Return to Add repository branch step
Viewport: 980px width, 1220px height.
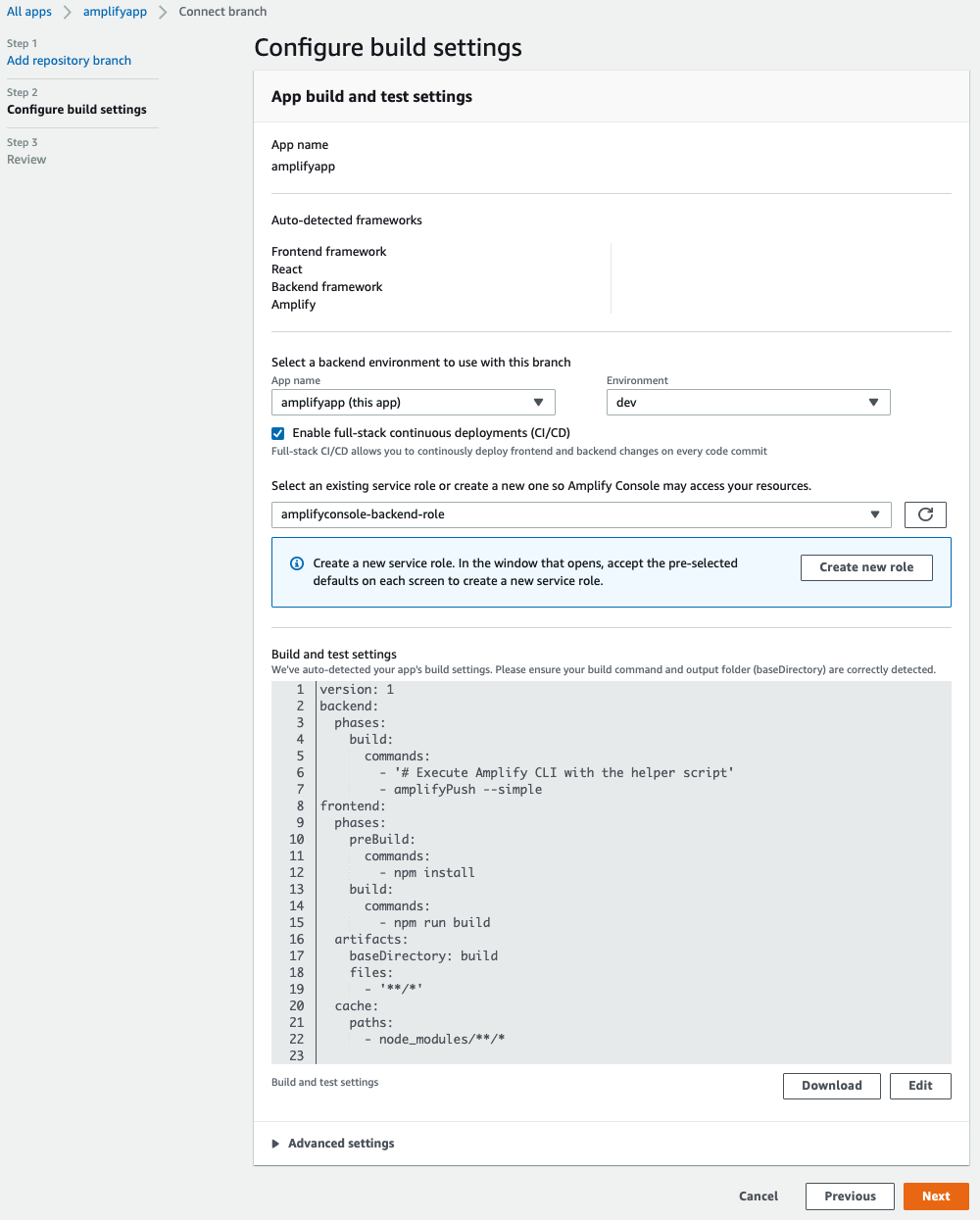tap(69, 61)
